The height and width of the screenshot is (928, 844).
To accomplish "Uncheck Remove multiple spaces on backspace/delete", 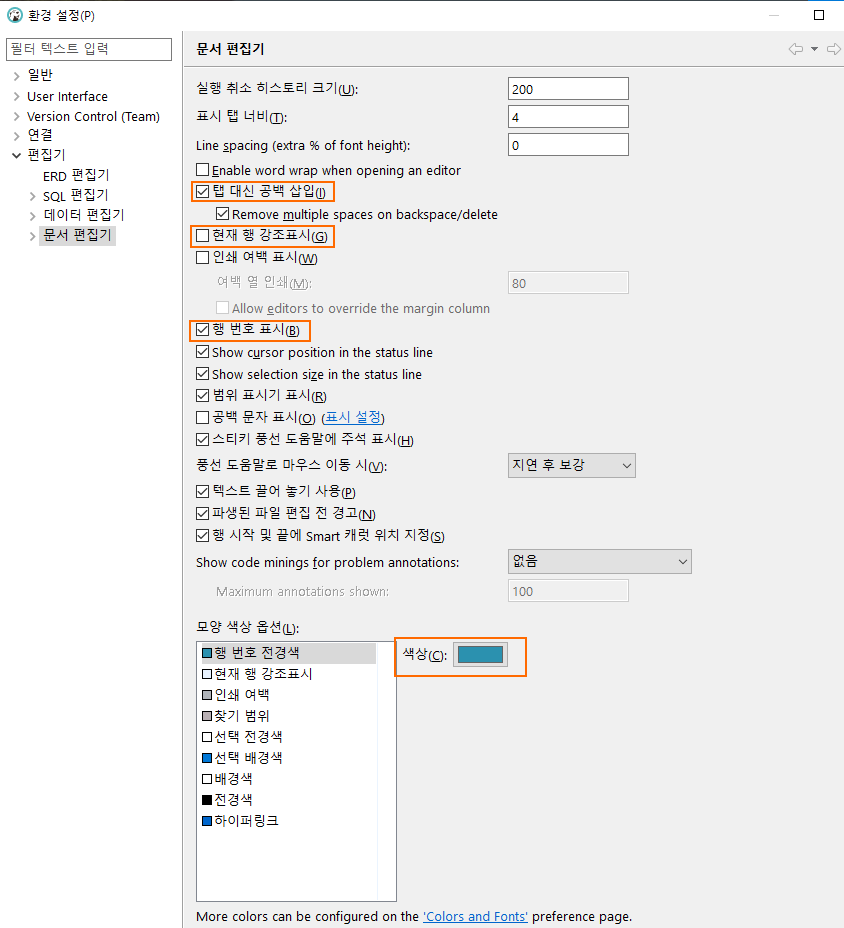I will [x=223, y=213].
